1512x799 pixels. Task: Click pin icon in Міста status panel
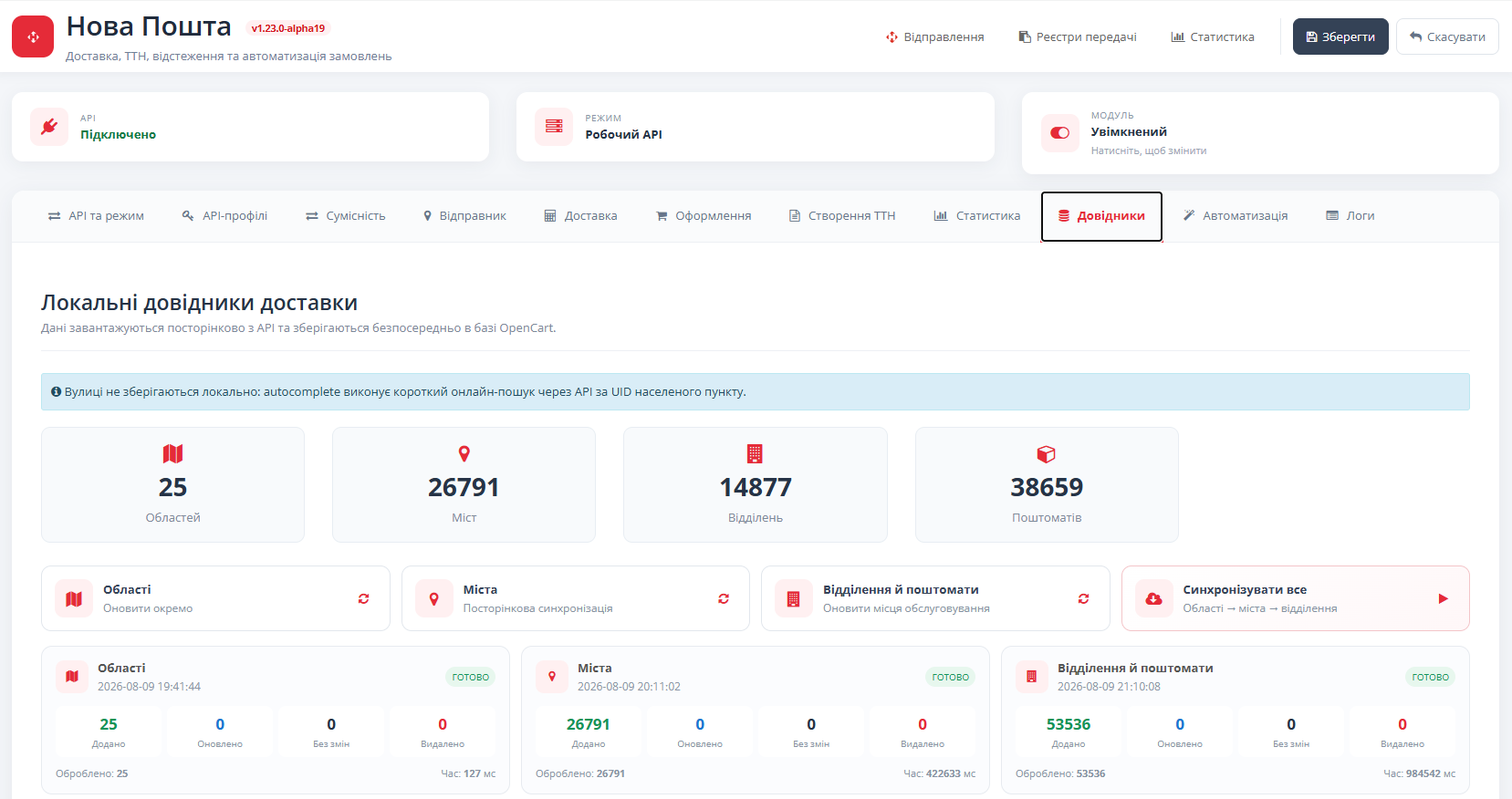(x=552, y=677)
